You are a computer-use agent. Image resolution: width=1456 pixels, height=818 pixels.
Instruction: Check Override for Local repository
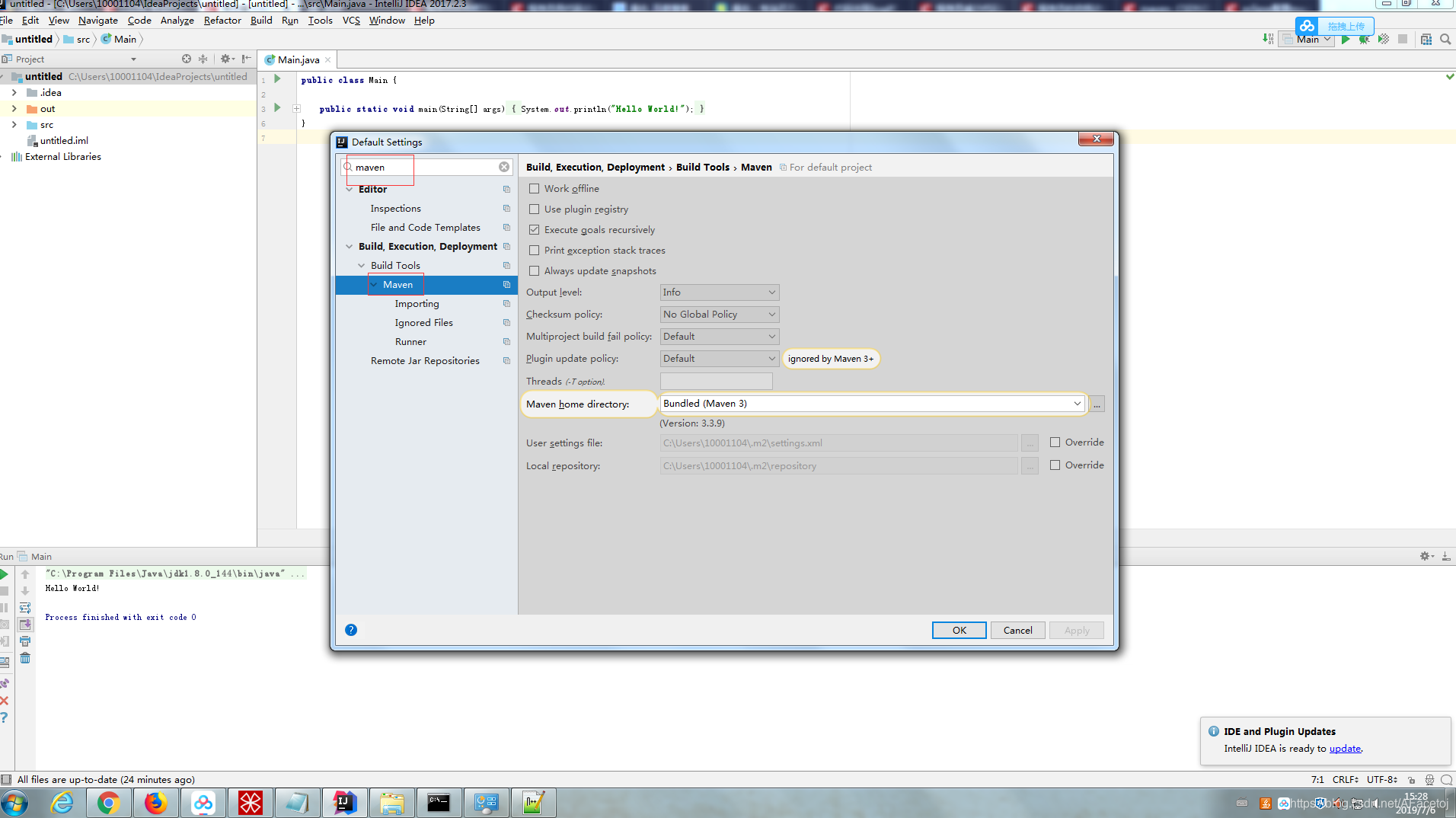[x=1055, y=465]
